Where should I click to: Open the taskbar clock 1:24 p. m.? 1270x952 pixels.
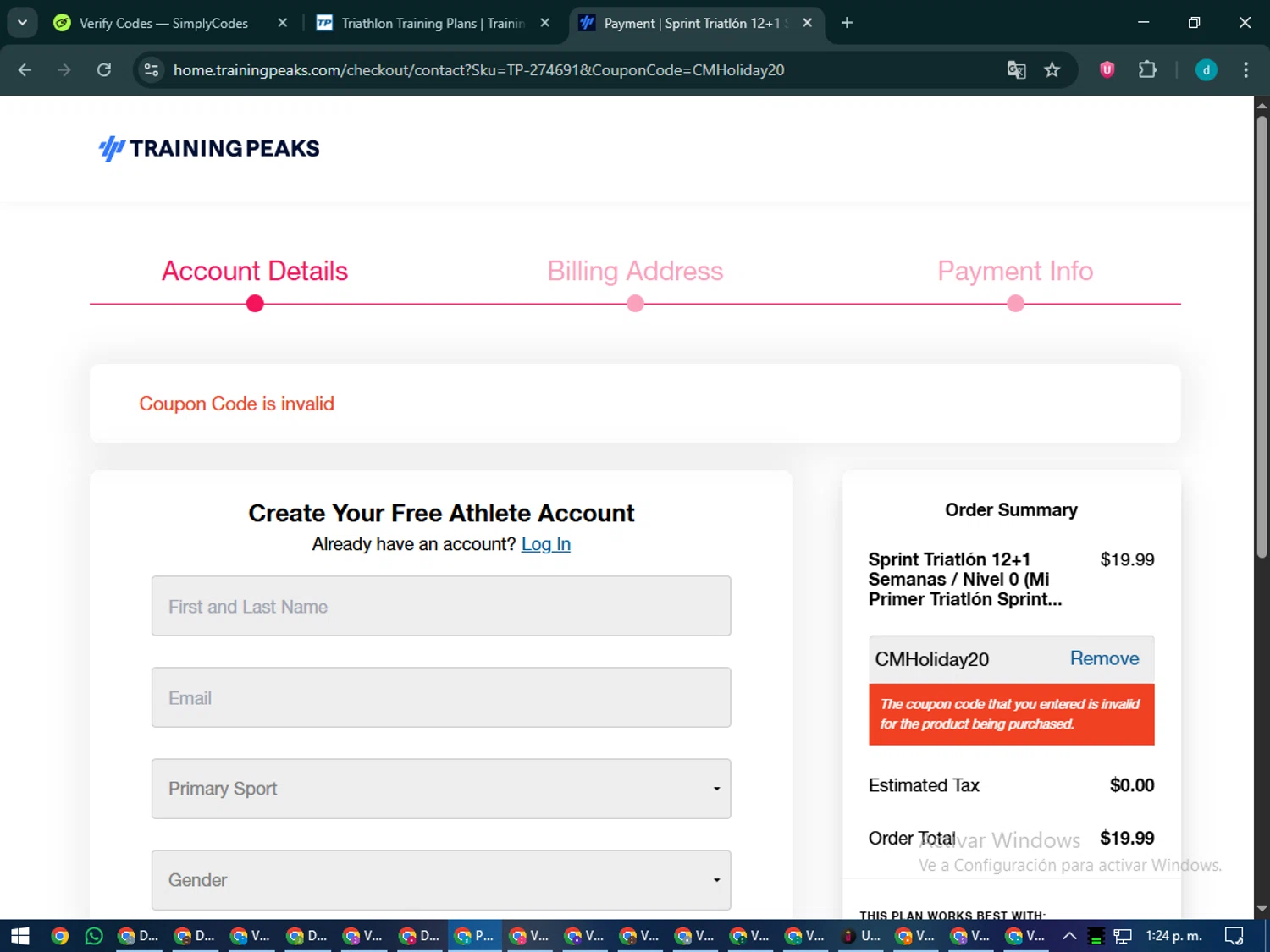click(1173, 936)
